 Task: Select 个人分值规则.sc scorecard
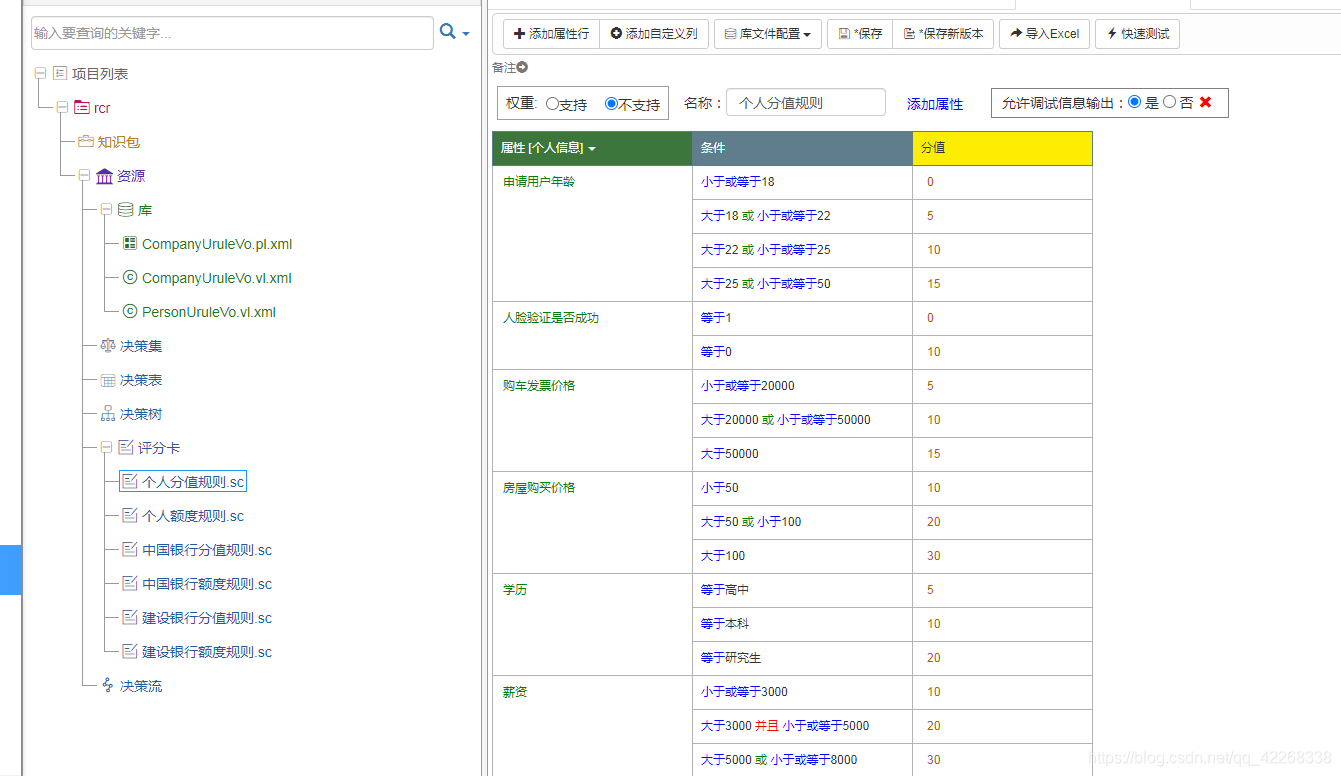193,482
